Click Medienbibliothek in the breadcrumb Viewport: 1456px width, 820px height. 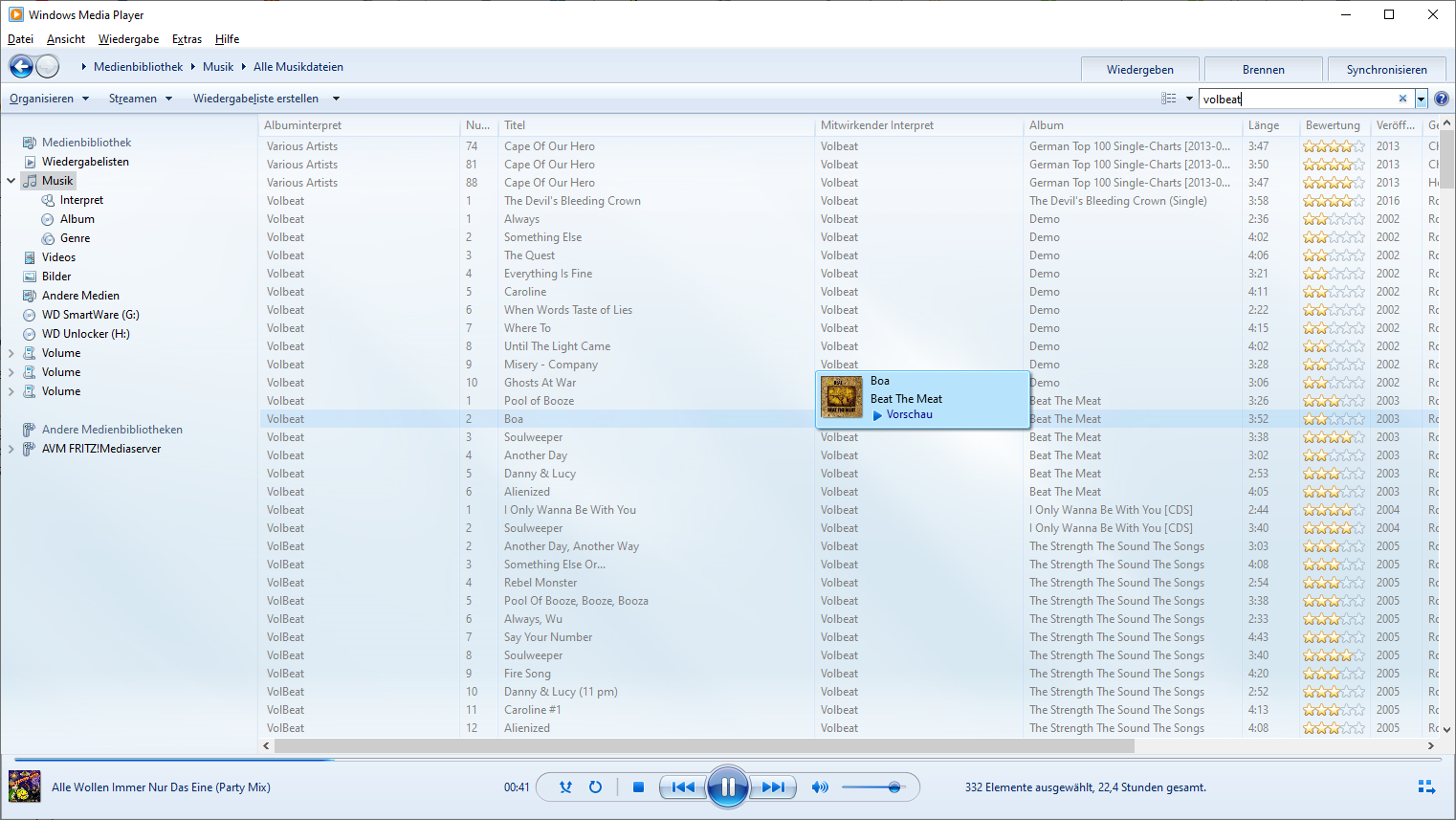pyautogui.click(x=138, y=67)
